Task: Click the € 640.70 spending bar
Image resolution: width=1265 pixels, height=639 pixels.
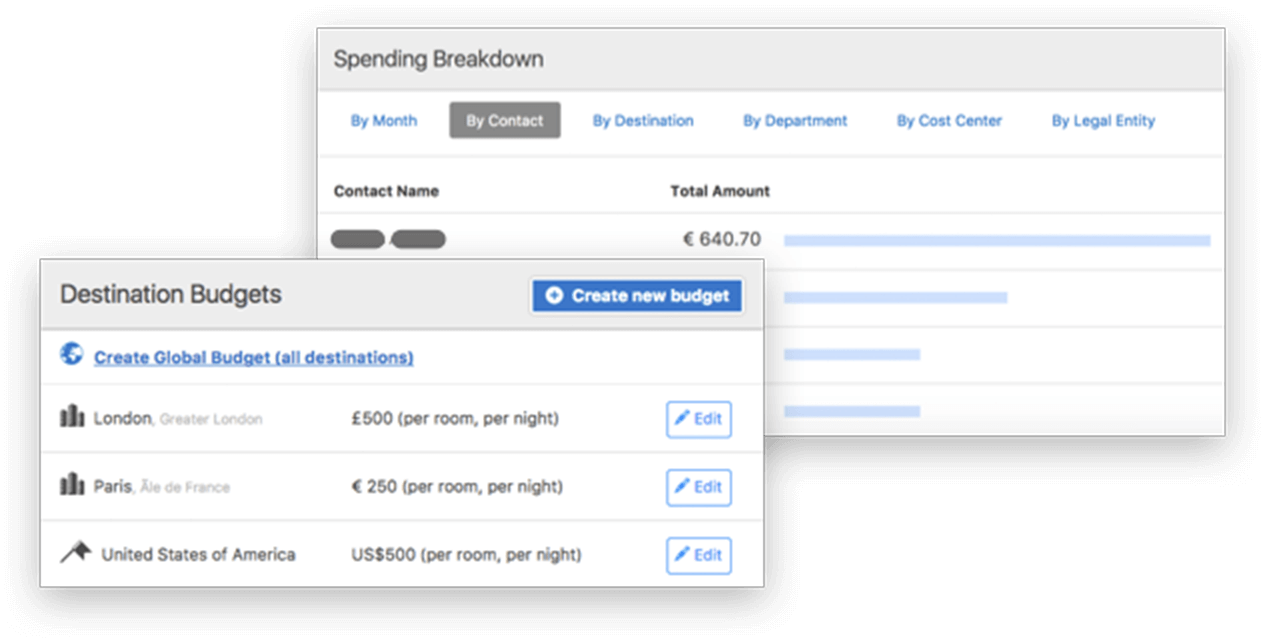Action: coord(997,240)
